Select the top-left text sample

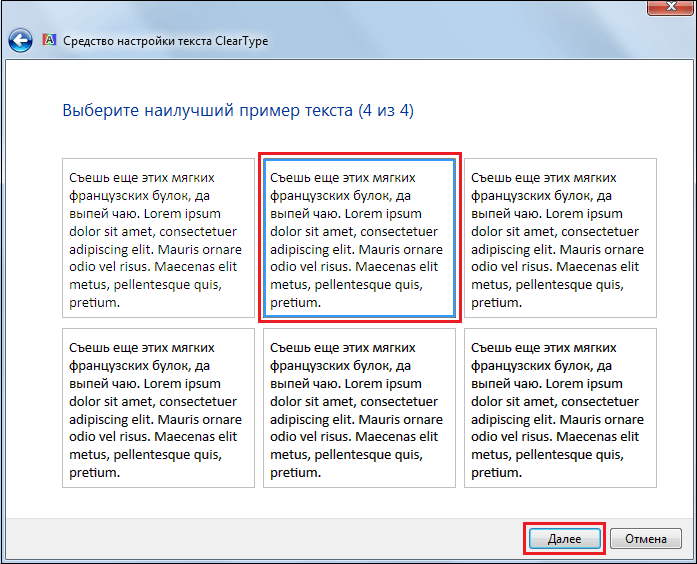point(158,238)
